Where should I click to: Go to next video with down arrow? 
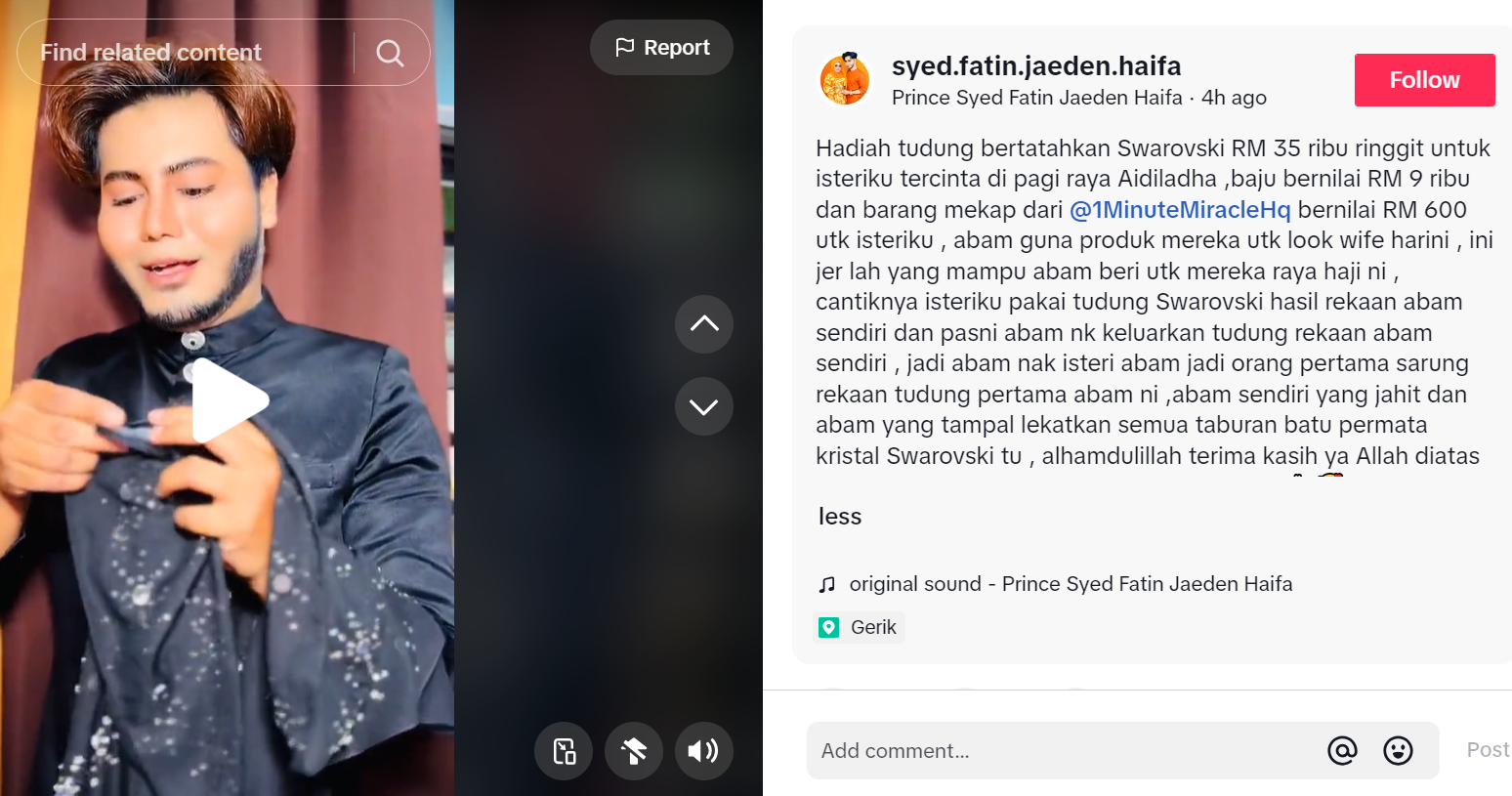[704, 406]
